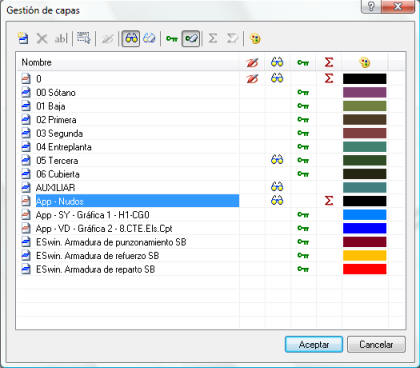This screenshot has height=368, width=420.
Task: Toggle crossed pencil on layer 0
Action: [252, 79]
